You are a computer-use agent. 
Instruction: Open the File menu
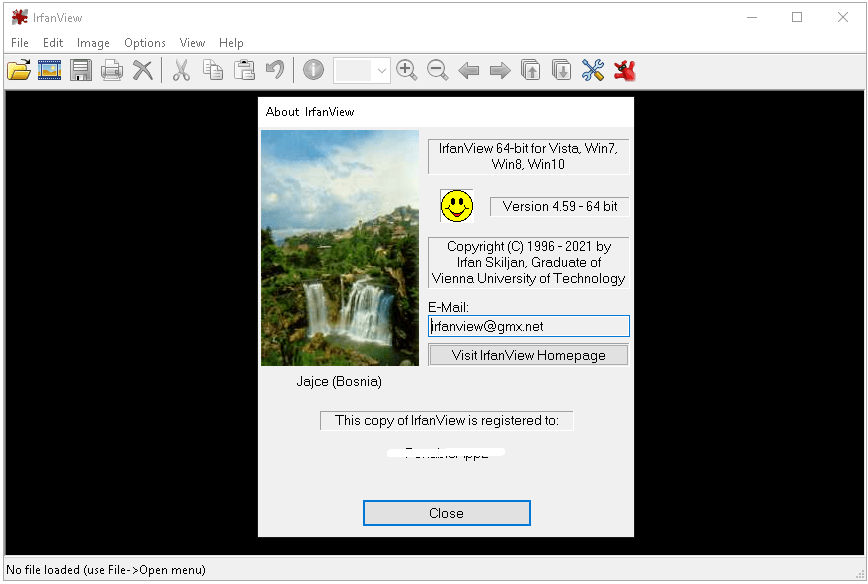(x=19, y=43)
